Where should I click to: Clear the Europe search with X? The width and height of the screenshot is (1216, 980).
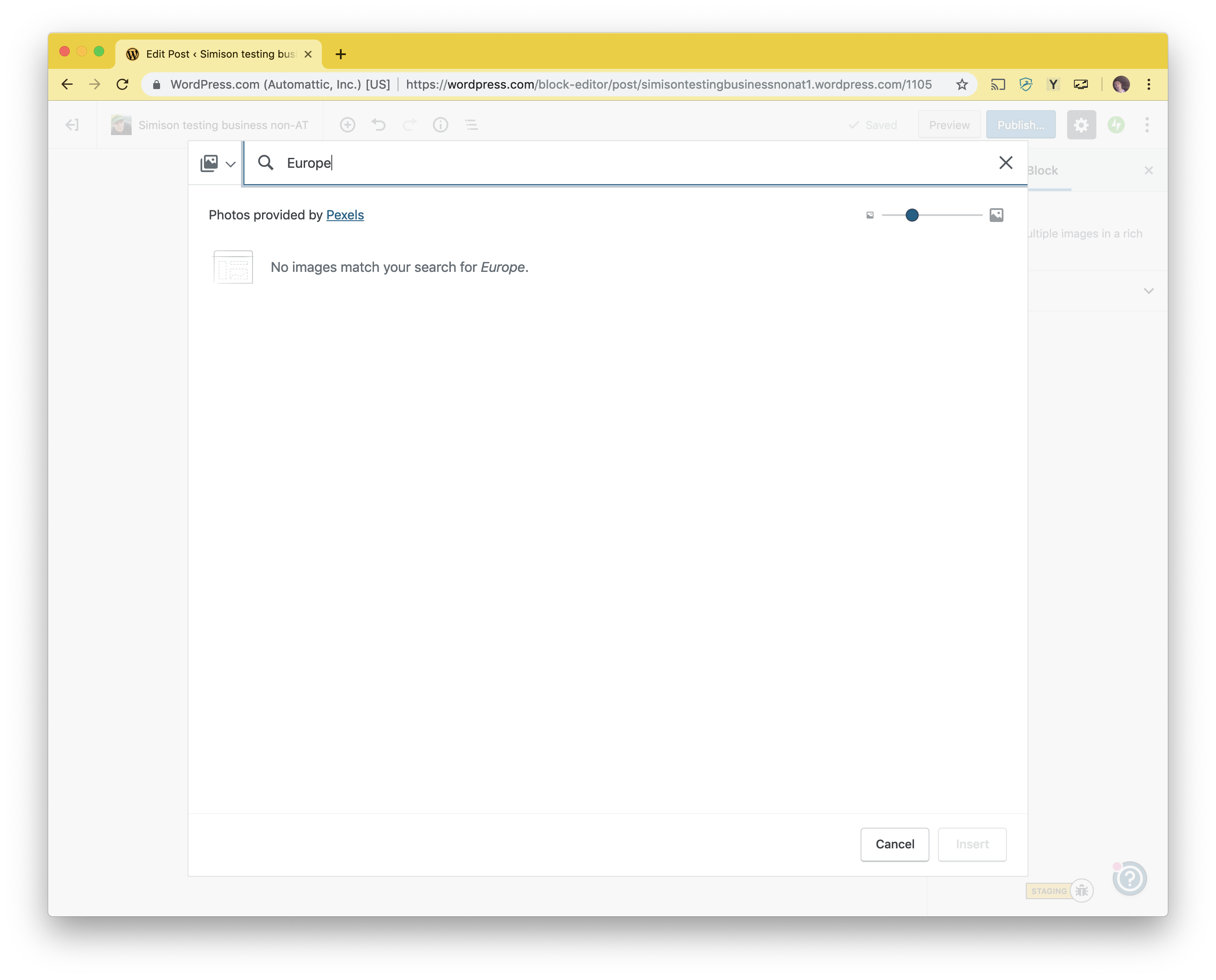1006,163
